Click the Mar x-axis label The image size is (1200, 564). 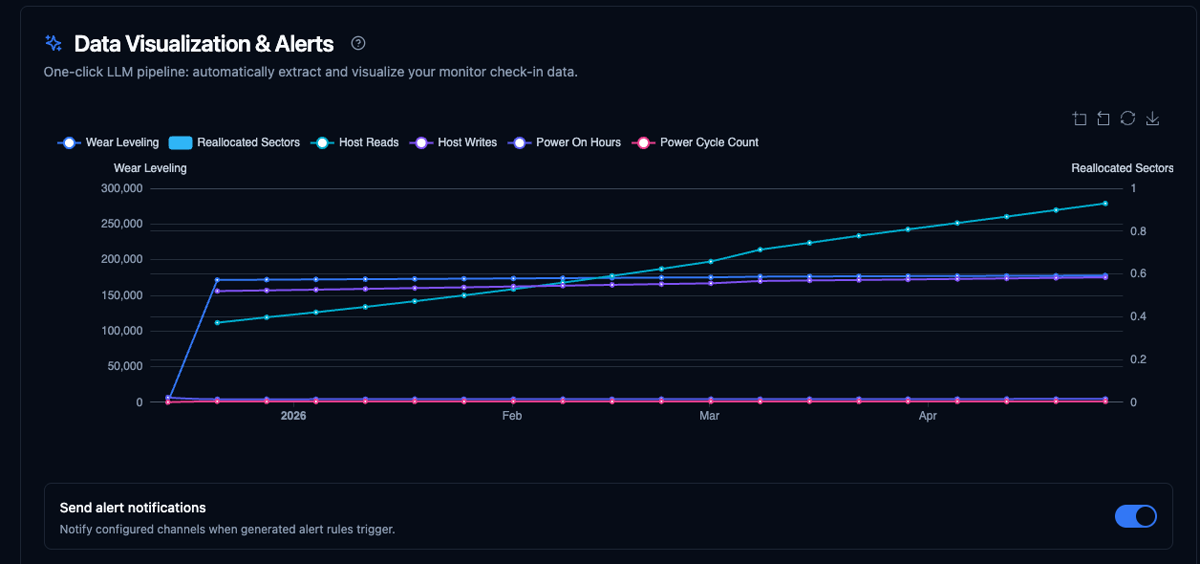pos(709,416)
